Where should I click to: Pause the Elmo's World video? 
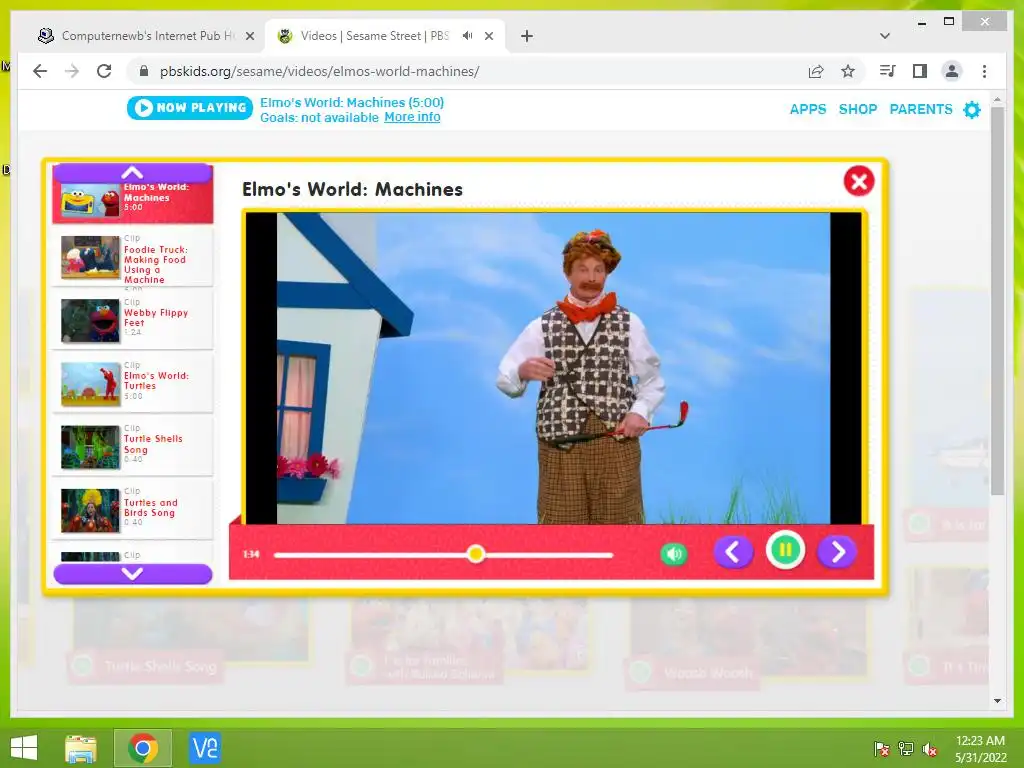coord(785,551)
